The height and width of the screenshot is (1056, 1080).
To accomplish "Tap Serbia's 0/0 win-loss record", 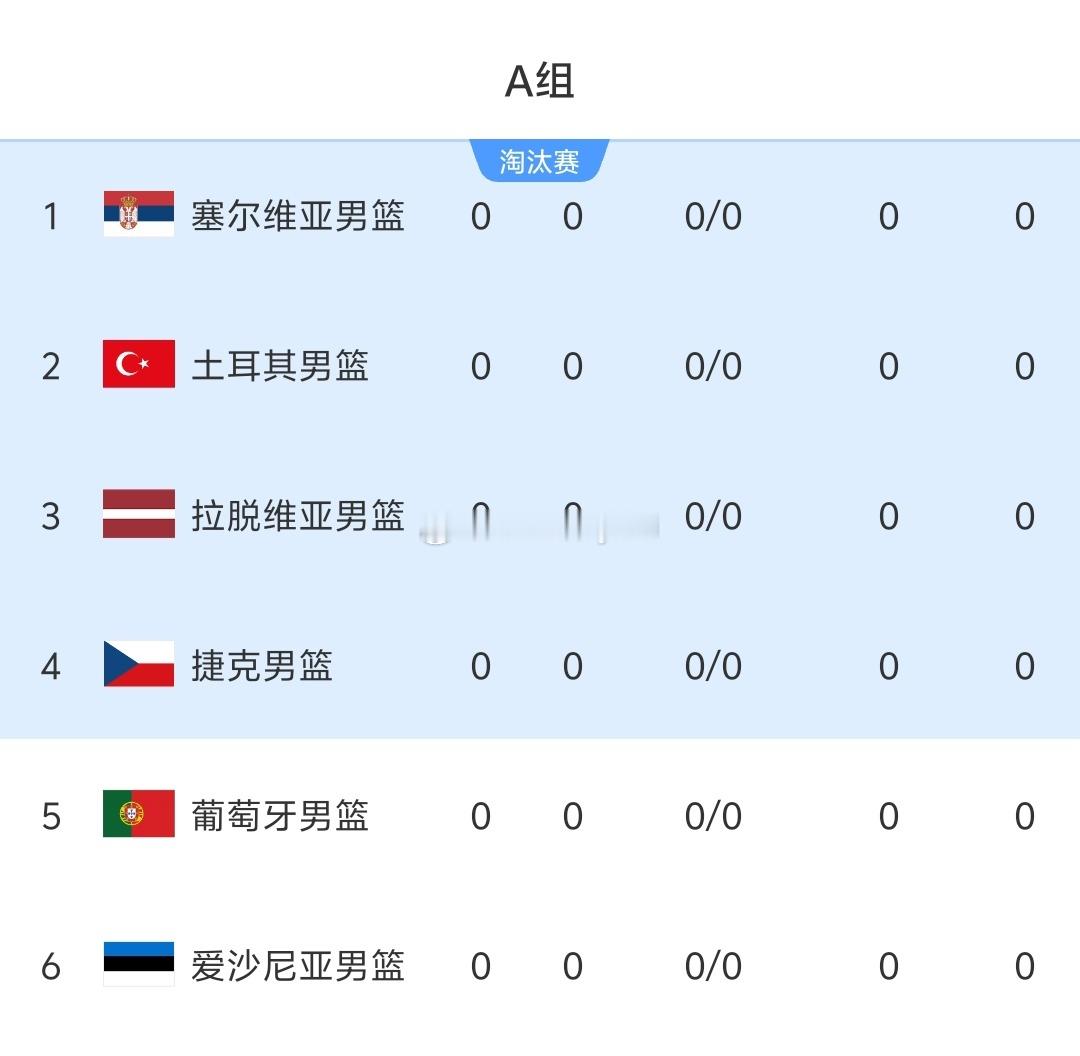I will (713, 216).
